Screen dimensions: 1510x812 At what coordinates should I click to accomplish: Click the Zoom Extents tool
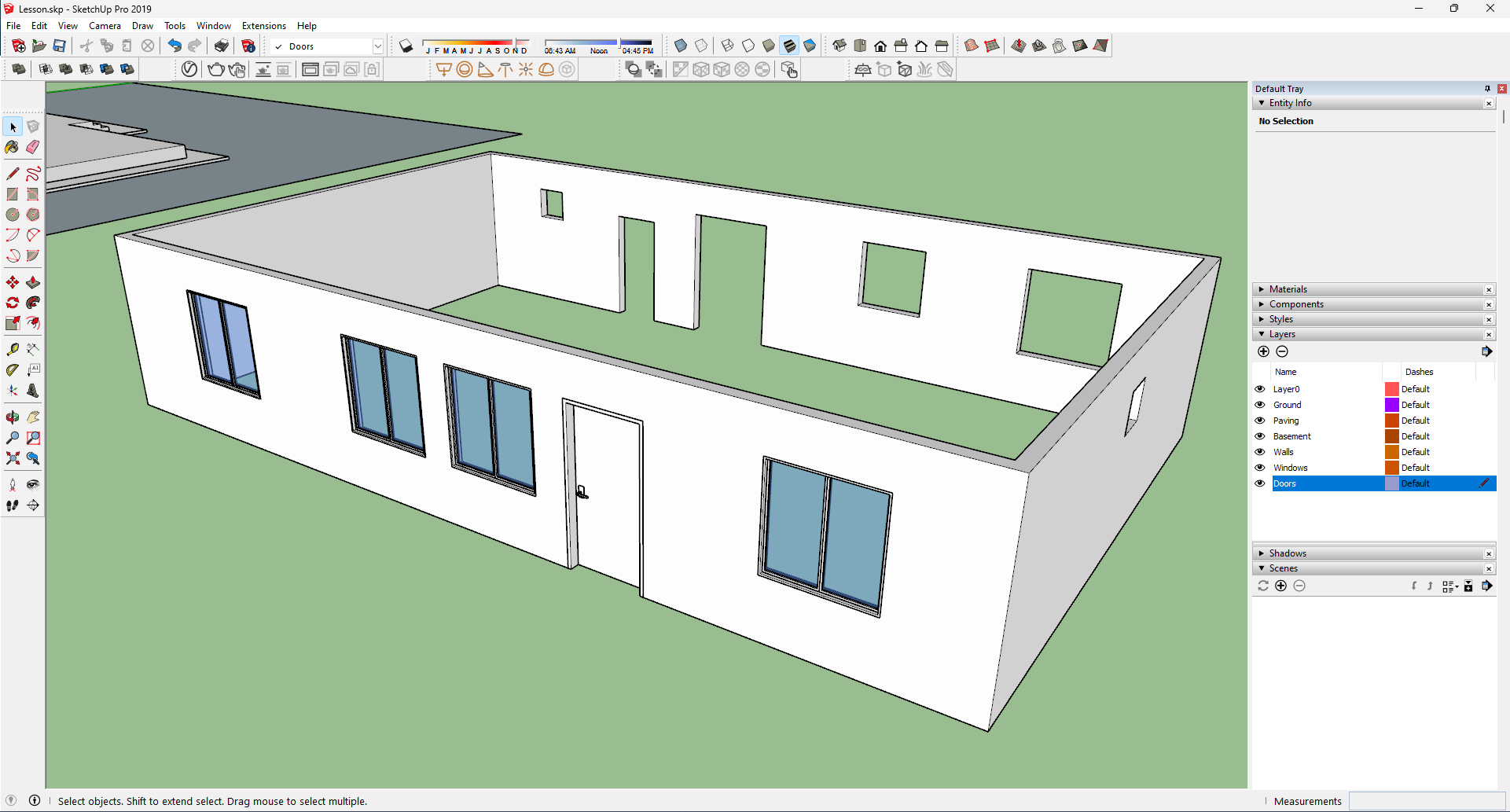13,458
